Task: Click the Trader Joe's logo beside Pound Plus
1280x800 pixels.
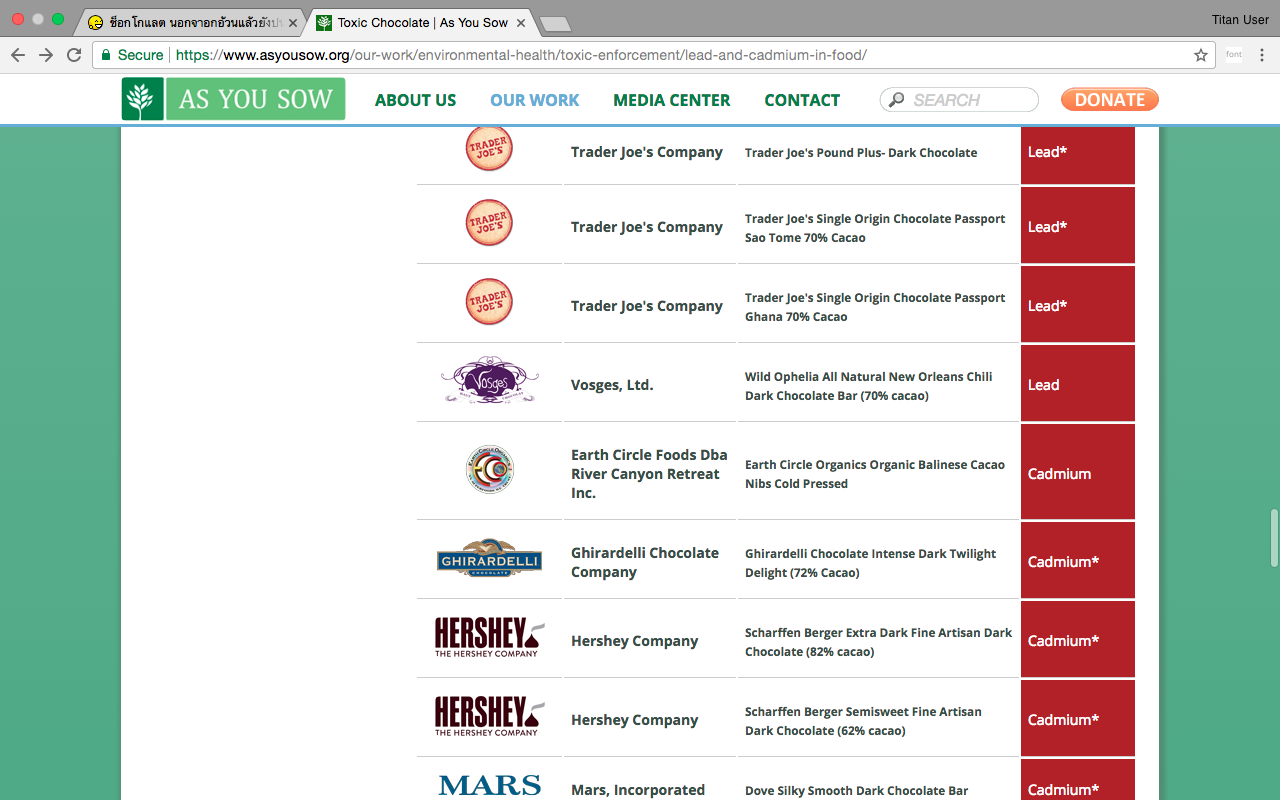Action: click(489, 149)
